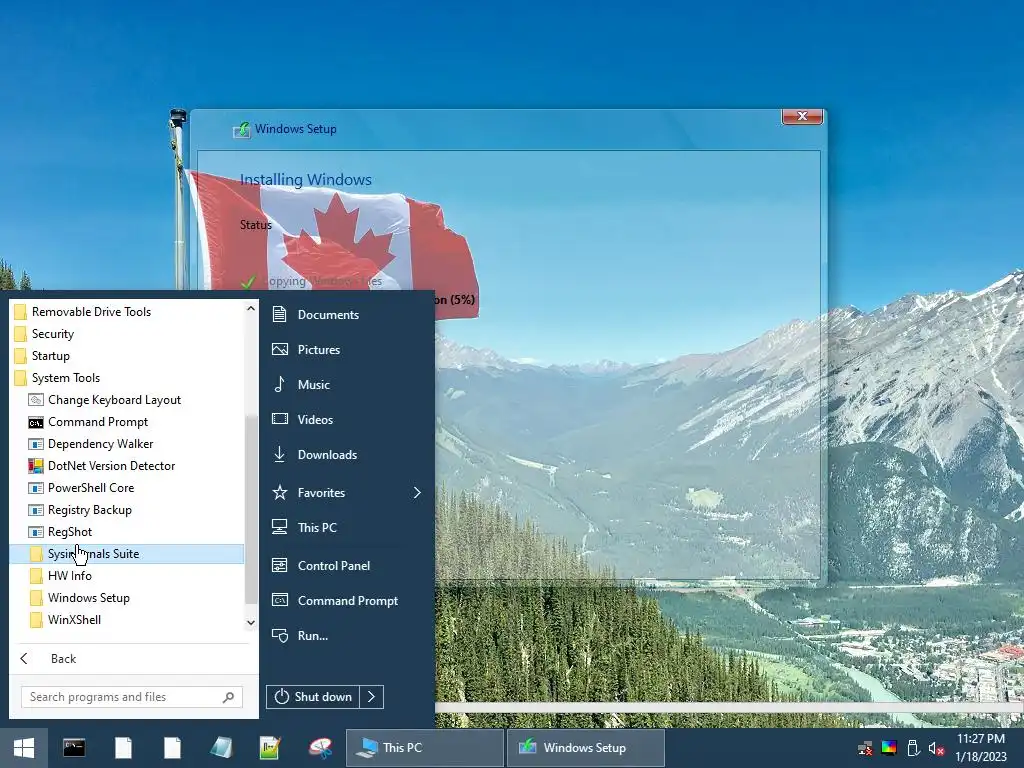Viewport: 1024px width, 768px height.
Task: Open the Windows Start button
Action: pos(24,748)
